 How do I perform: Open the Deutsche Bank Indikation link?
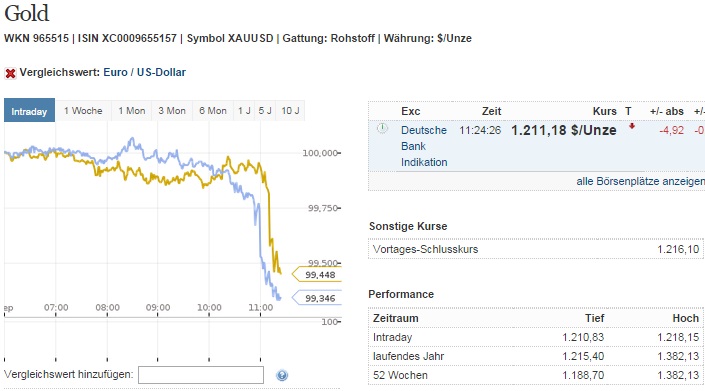[x=424, y=146]
